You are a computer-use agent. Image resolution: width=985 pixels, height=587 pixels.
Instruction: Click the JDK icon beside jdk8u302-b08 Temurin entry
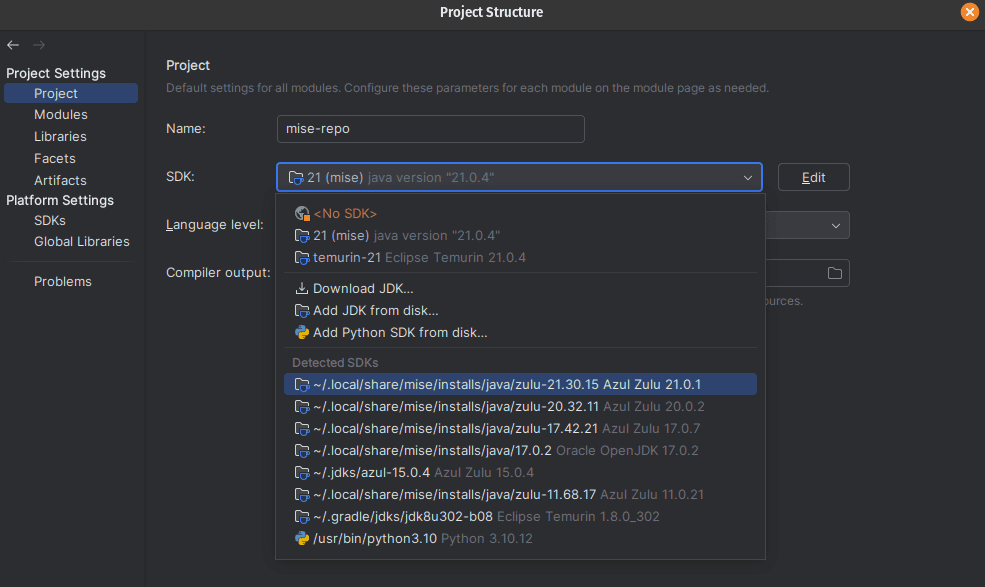pos(302,516)
